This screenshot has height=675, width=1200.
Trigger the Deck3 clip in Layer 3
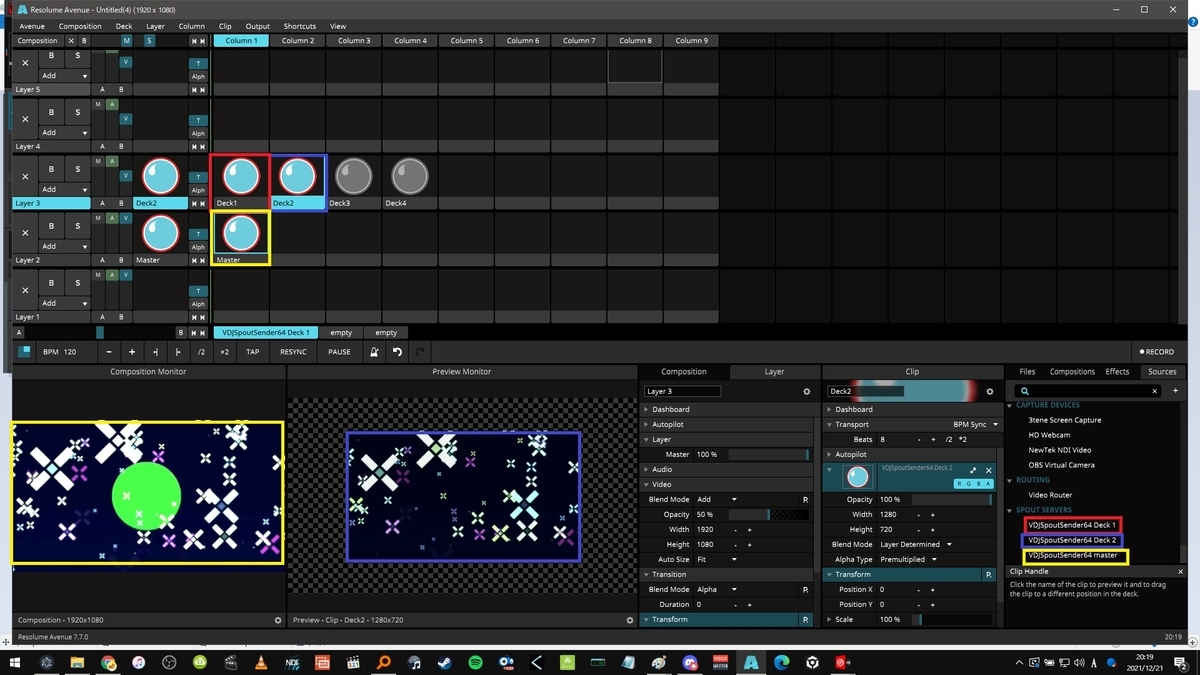point(353,177)
